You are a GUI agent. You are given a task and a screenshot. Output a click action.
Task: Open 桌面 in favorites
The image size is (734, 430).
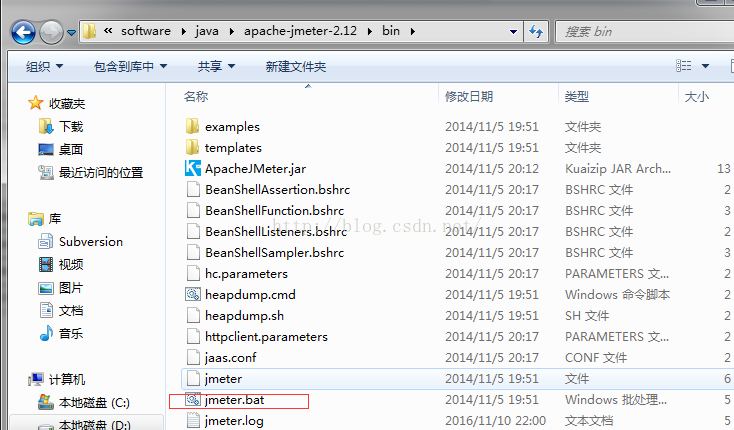(x=60, y=149)
